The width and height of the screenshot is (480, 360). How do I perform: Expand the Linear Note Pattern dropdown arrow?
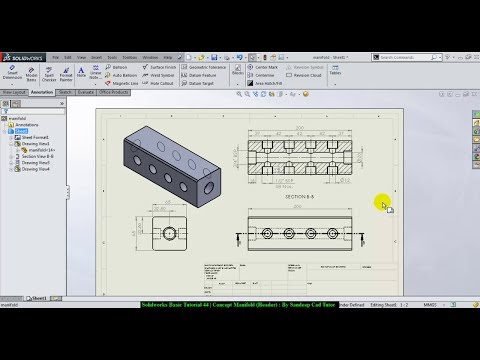(x=96, y=84)
